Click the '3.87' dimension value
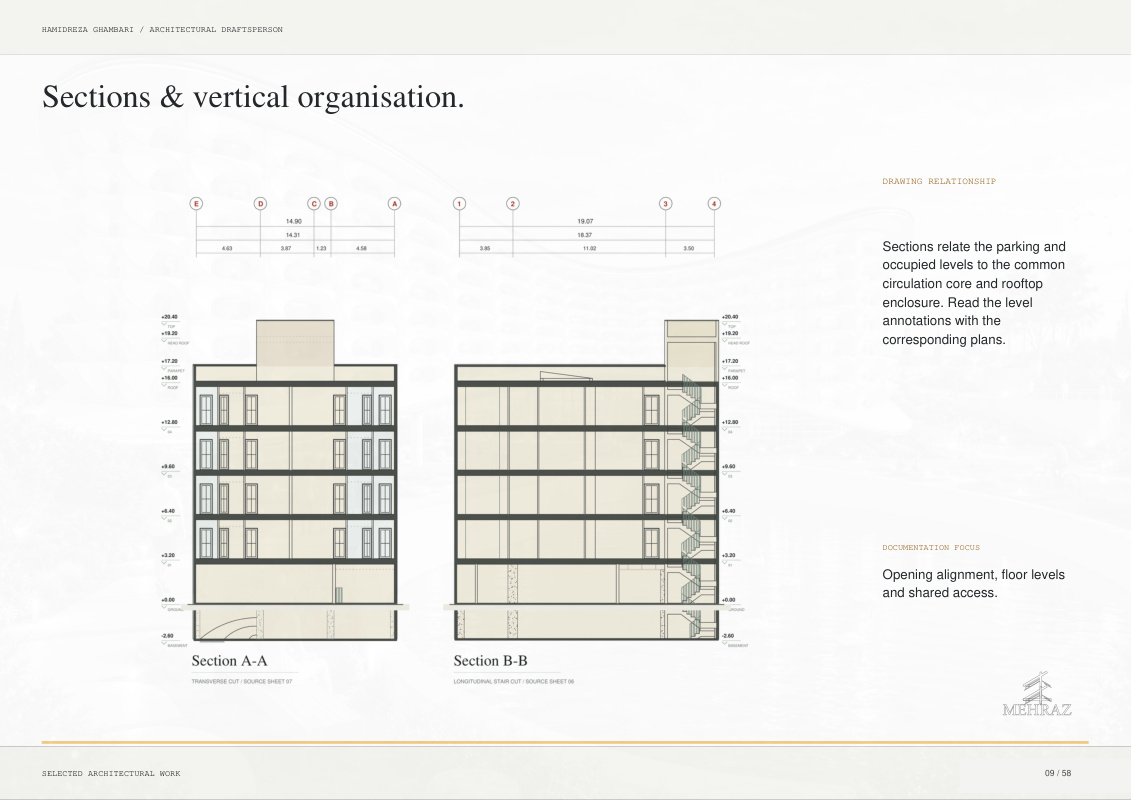1132x800 pixels. (x=286, y=248)
